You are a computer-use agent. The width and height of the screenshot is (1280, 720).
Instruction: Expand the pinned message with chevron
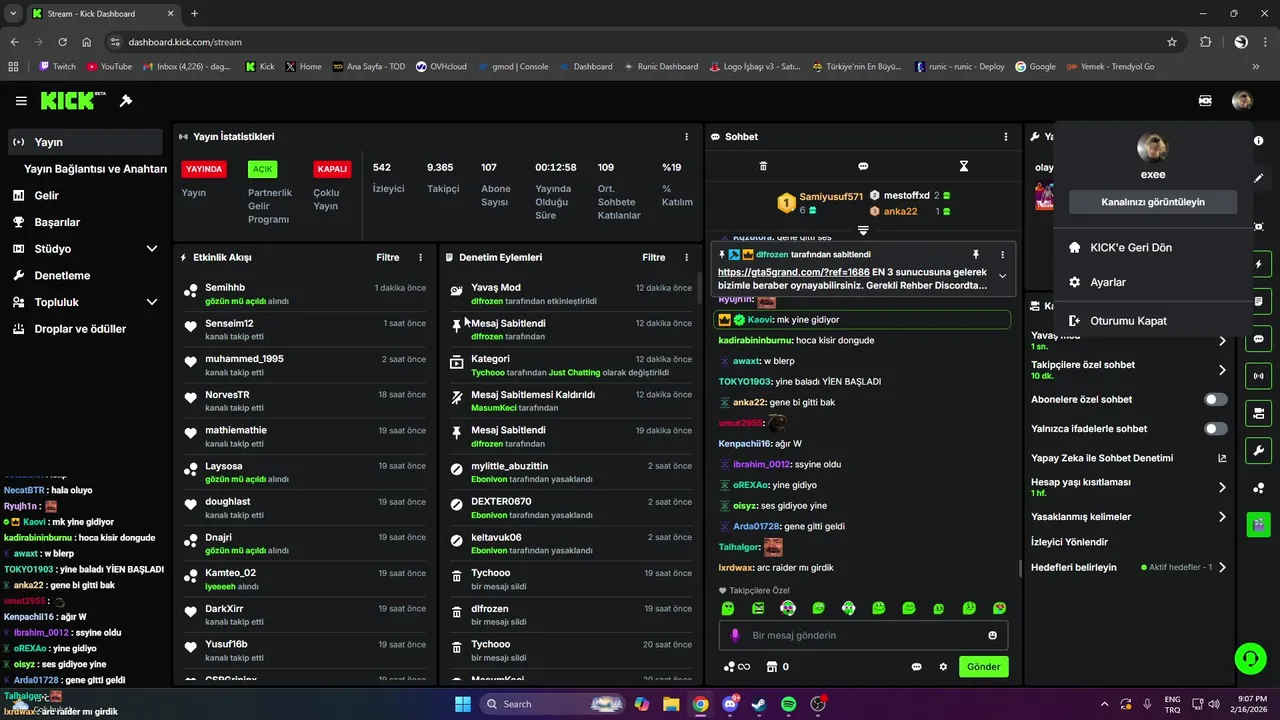pyautogui.click(x=1002, y=277)
